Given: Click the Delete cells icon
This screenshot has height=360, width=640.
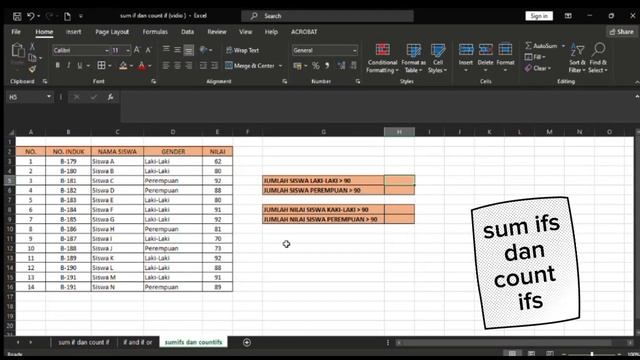Looking at the screenshot, I should pyautogui.click(x=485, y=50).
